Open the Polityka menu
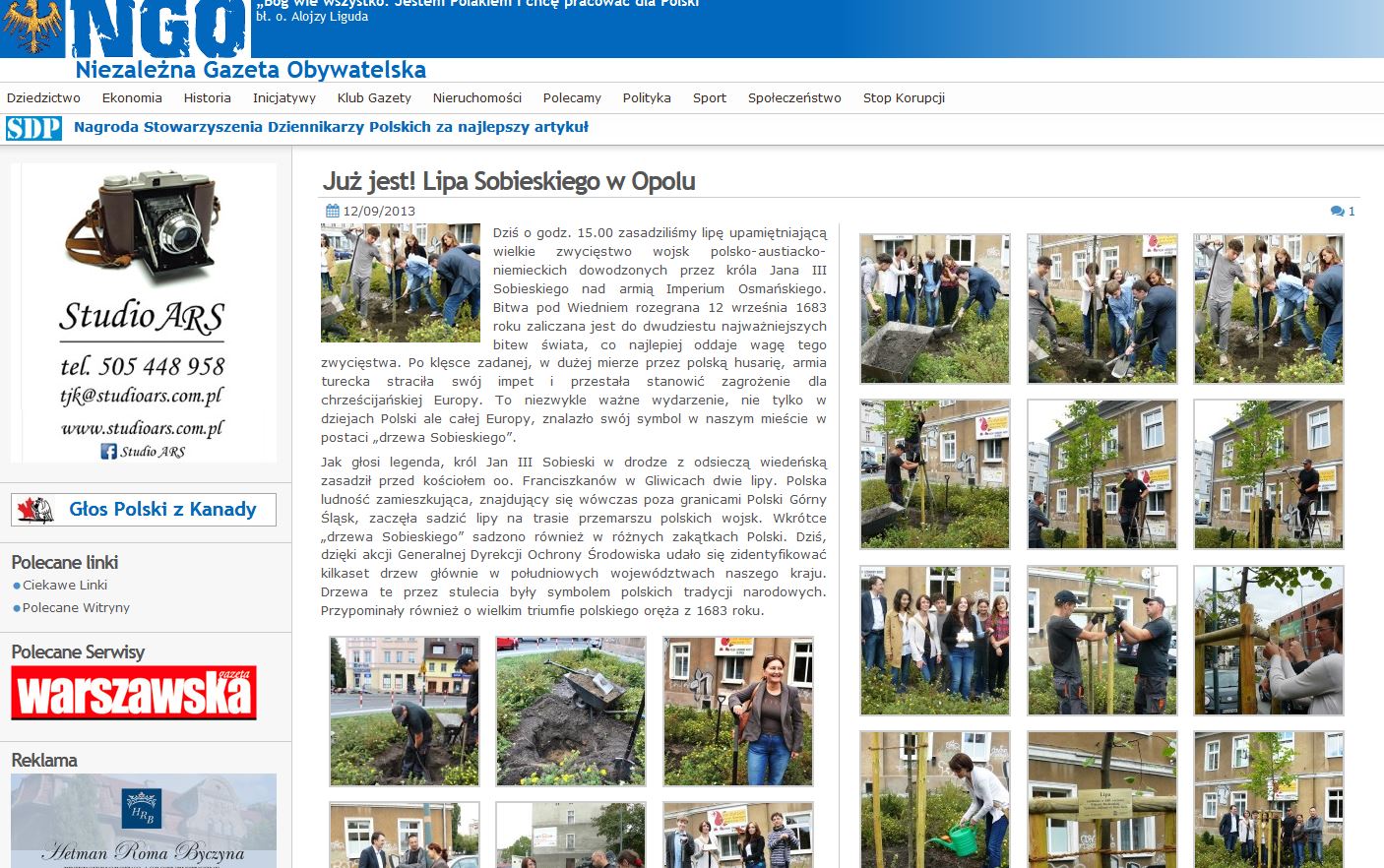The width and height of the screenshot is (1384, 868). coord(647,97)
